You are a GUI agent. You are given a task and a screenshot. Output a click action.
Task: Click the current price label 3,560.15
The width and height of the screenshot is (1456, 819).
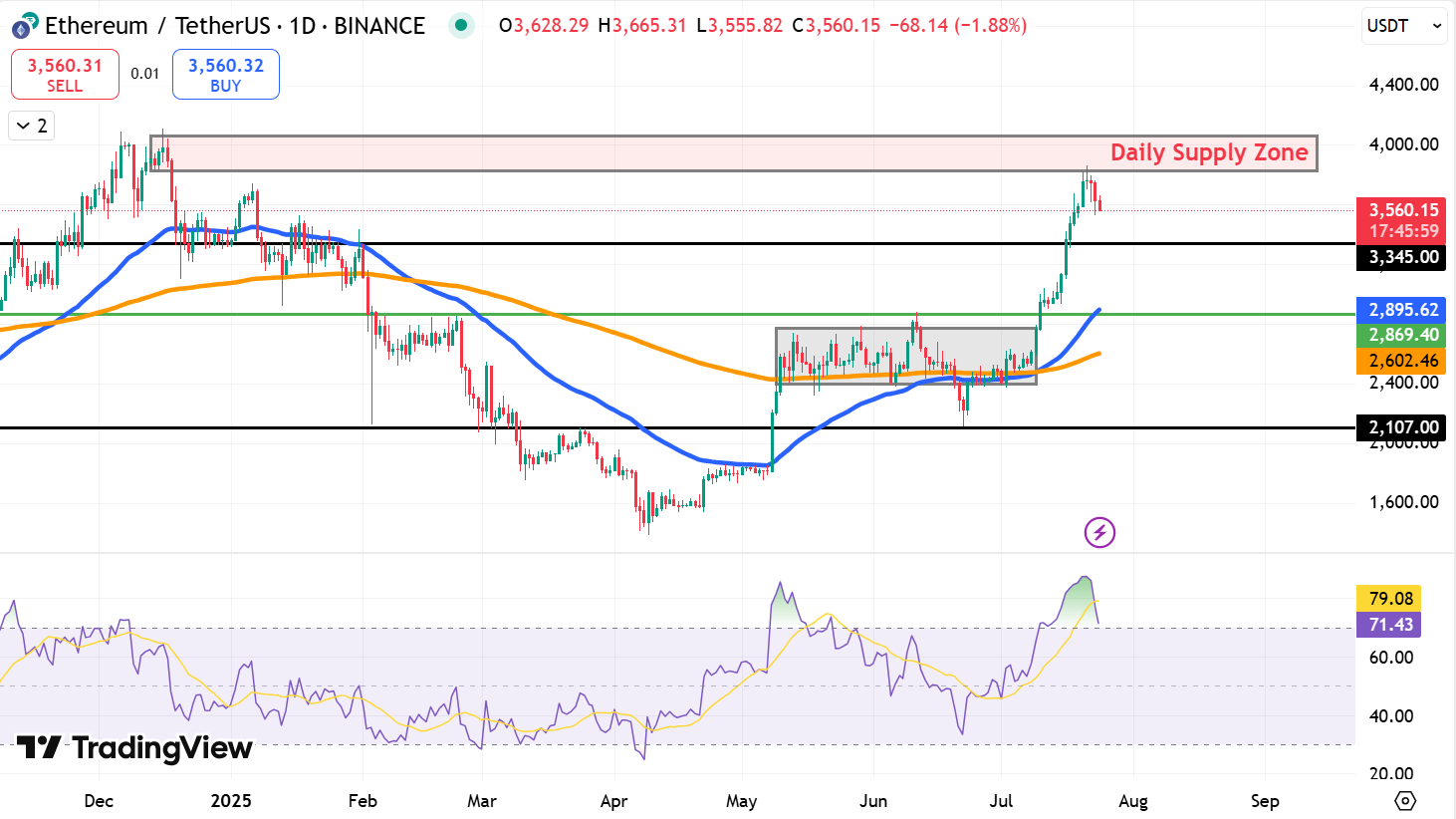point(1402,210)
